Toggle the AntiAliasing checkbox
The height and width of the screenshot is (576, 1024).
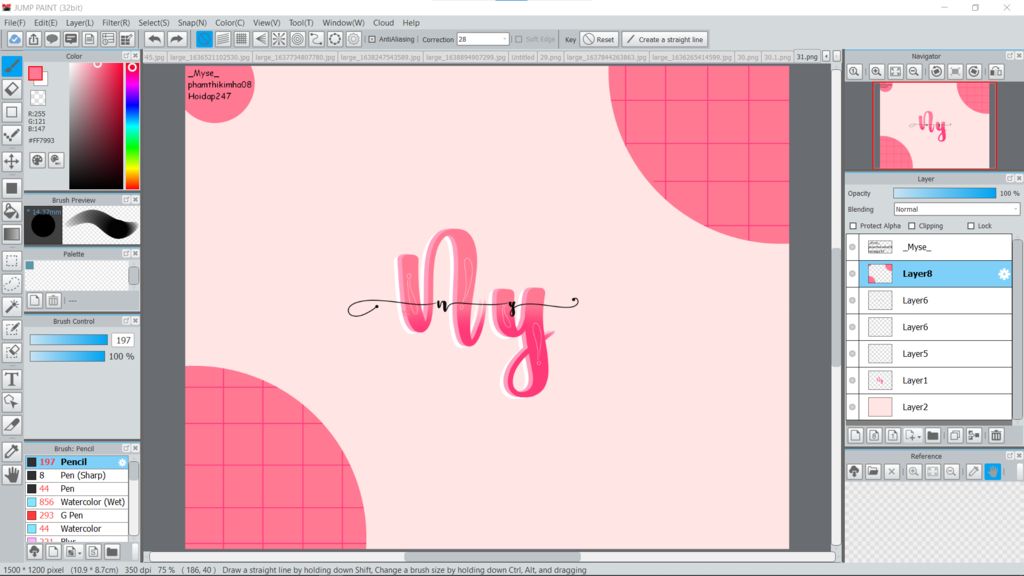pyautogui.click(x=372, y=39)
